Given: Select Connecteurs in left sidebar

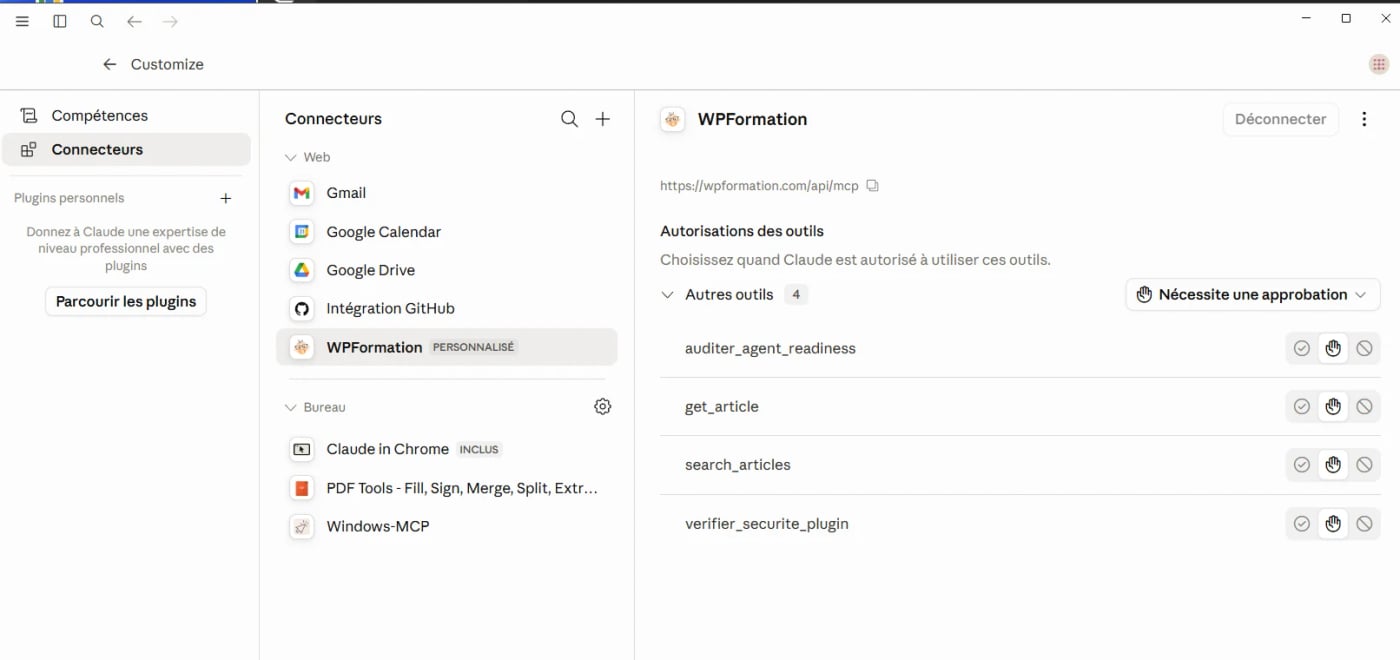Looking at the screenshot, I should click(126, 150).
